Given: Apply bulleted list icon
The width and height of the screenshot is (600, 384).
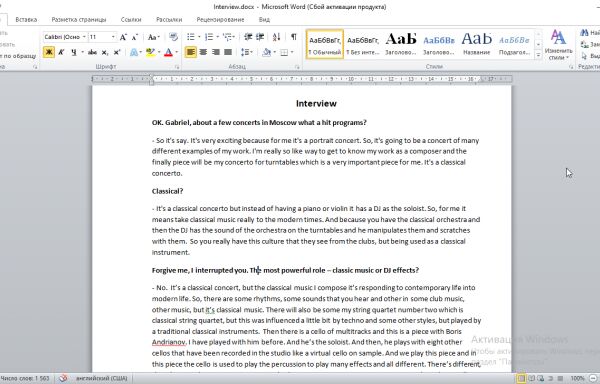Looking at the screenshot, I should click(x=191, y=37).
